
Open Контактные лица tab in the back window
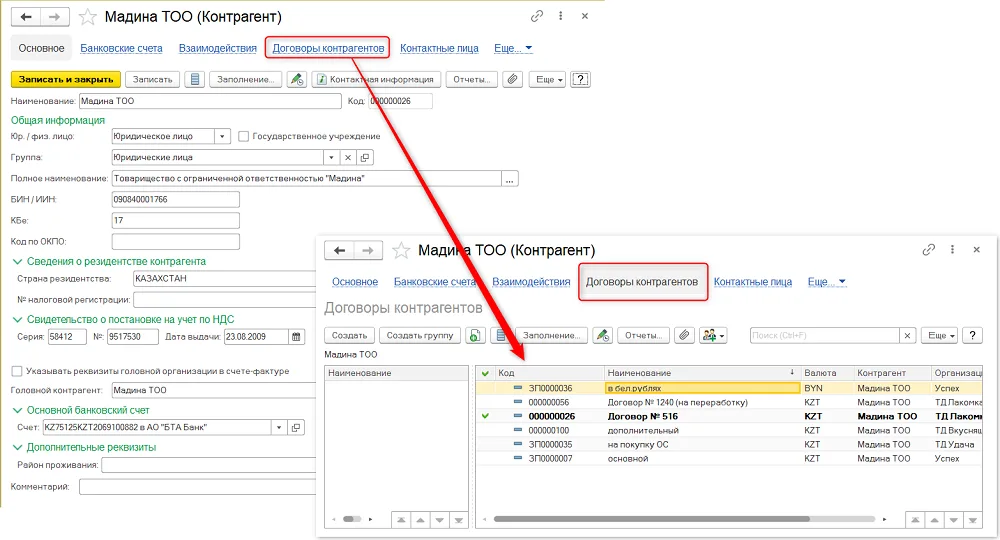[x=439, y=48]
